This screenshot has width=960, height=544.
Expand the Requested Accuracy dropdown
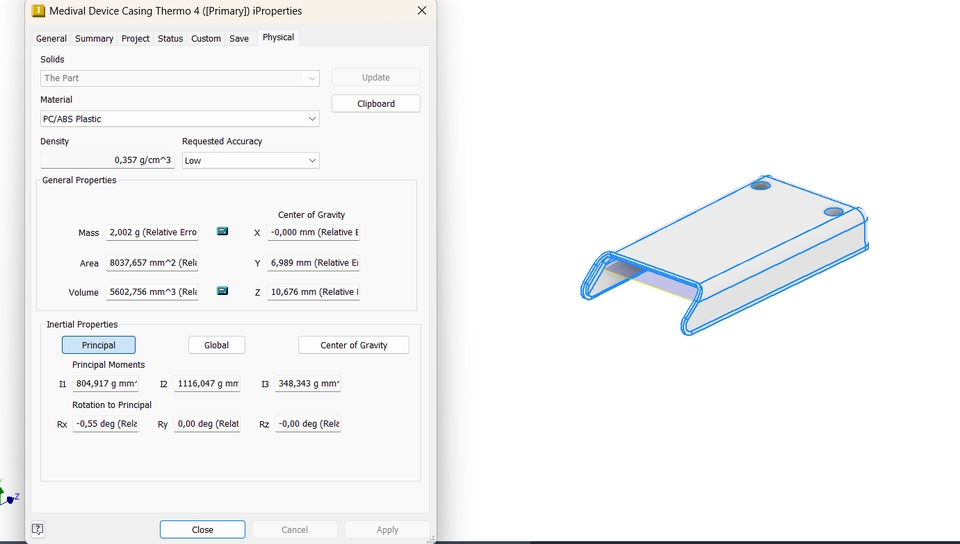(x=250, y=160)
